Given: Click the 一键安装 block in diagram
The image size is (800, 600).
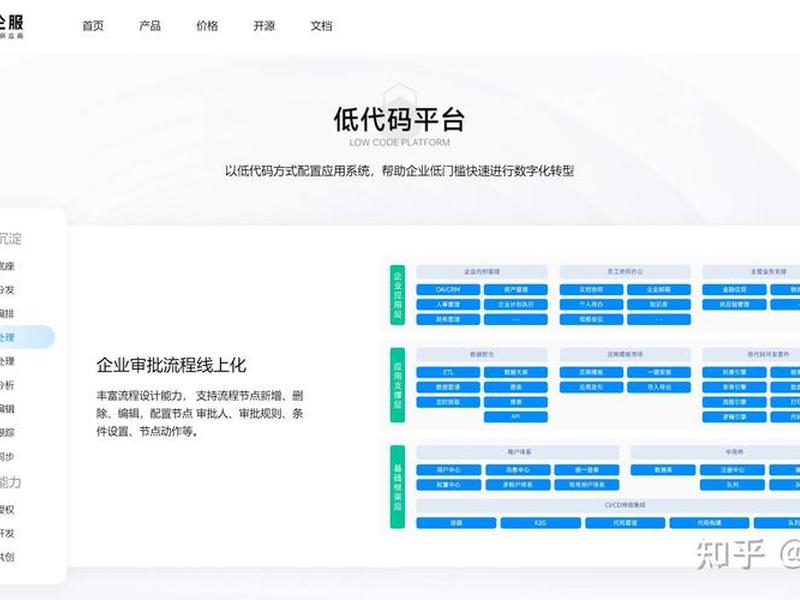Looking at the screenshot, I should click(x=659, y=372).
